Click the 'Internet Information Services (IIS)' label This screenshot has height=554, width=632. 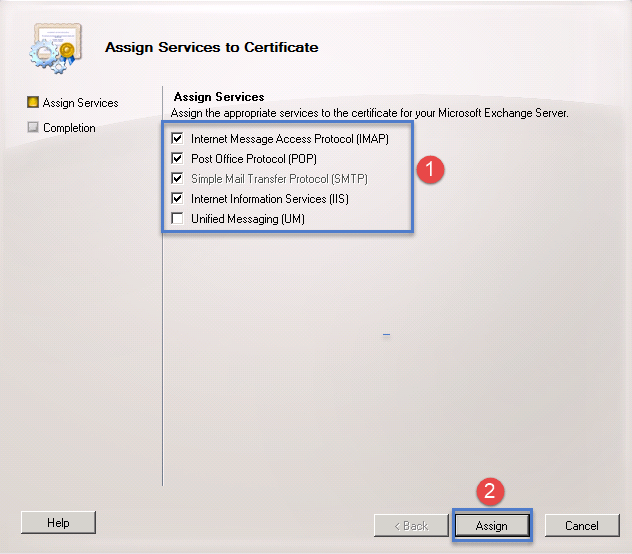[x=270, y=199]
